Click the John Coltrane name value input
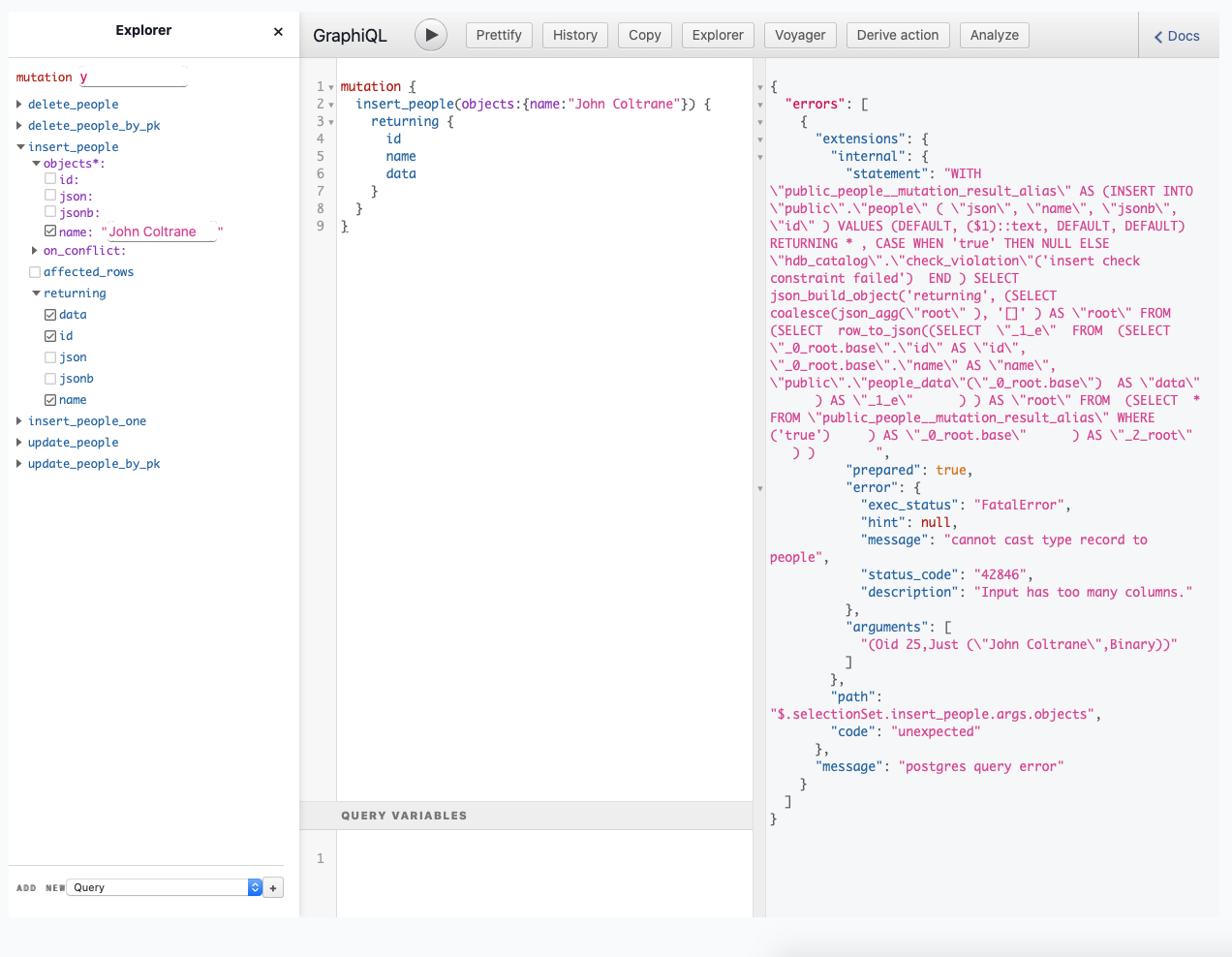 pos(162,232)
